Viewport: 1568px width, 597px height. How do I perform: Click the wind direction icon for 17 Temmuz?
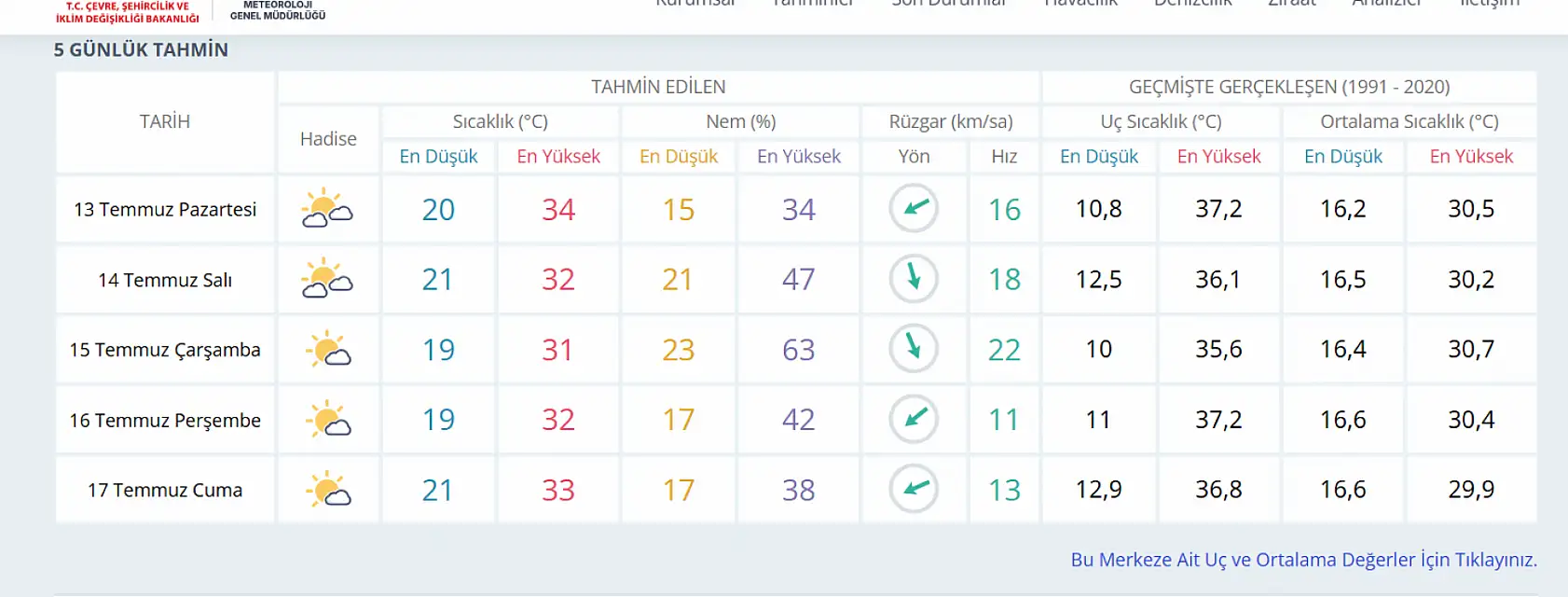914,489
